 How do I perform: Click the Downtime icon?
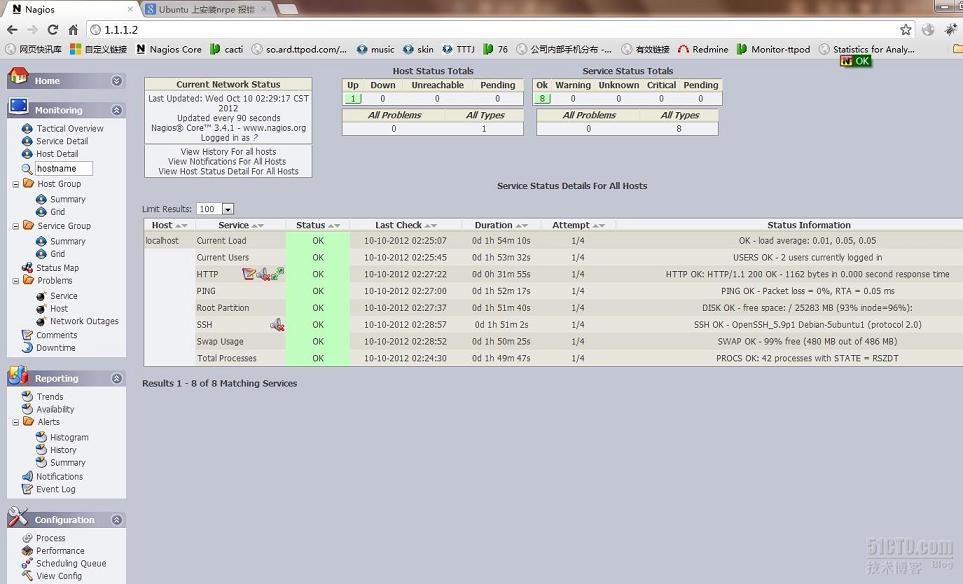(27, 348)
